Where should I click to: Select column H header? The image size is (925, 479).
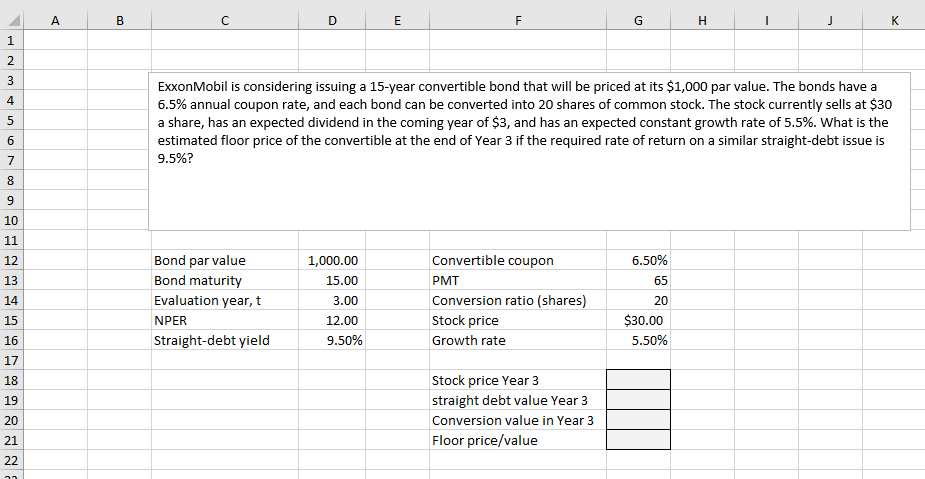point(702,21)
